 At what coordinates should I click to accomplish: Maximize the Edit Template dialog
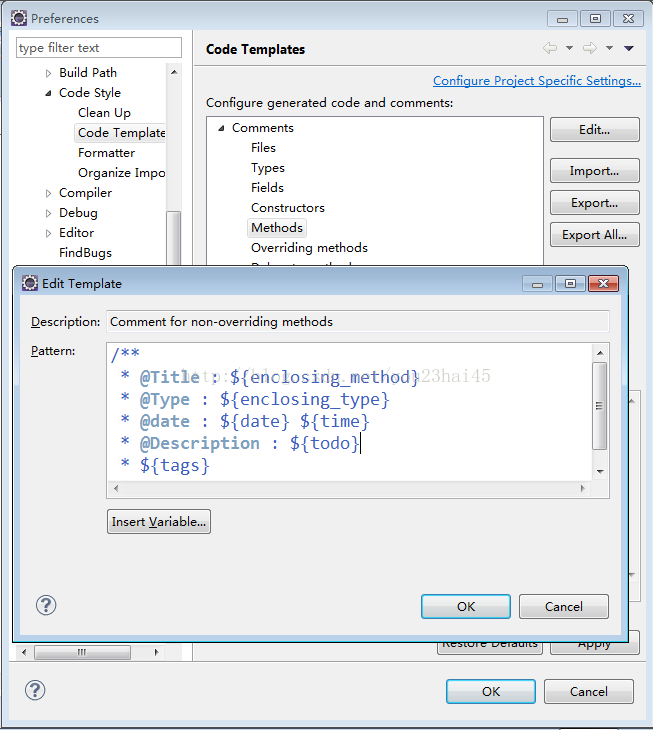(570, 284)
